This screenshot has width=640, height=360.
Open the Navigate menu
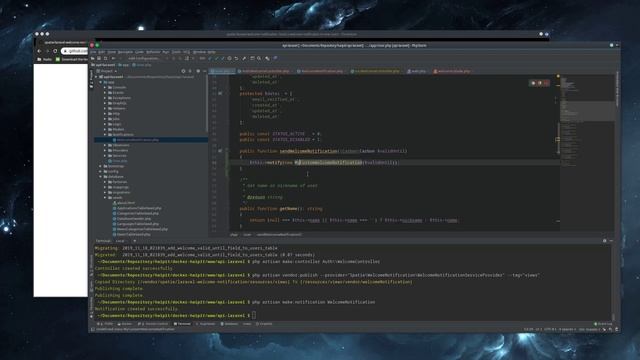point(125,52)
